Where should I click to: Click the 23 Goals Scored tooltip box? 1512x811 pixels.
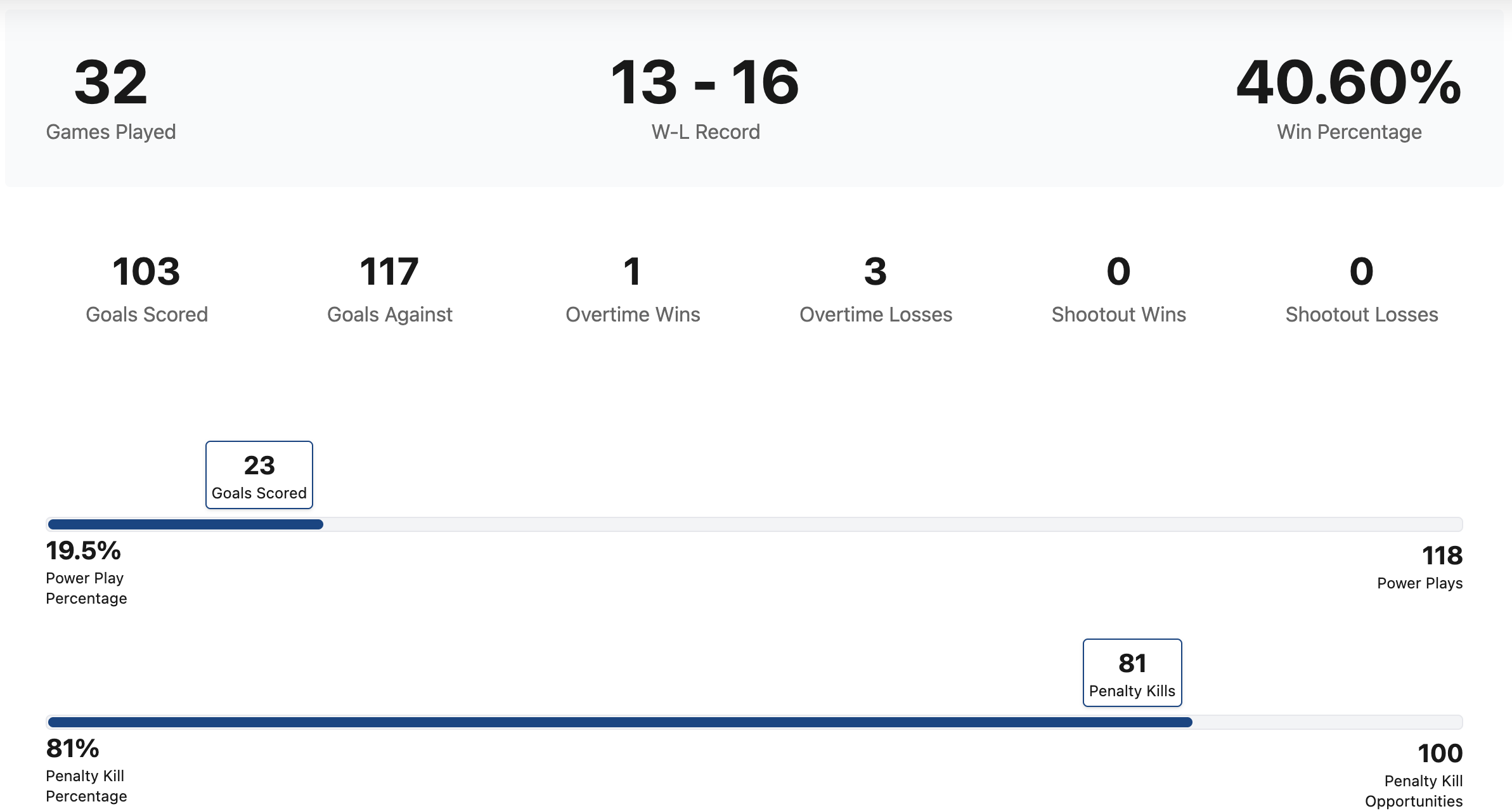(259, 475)
